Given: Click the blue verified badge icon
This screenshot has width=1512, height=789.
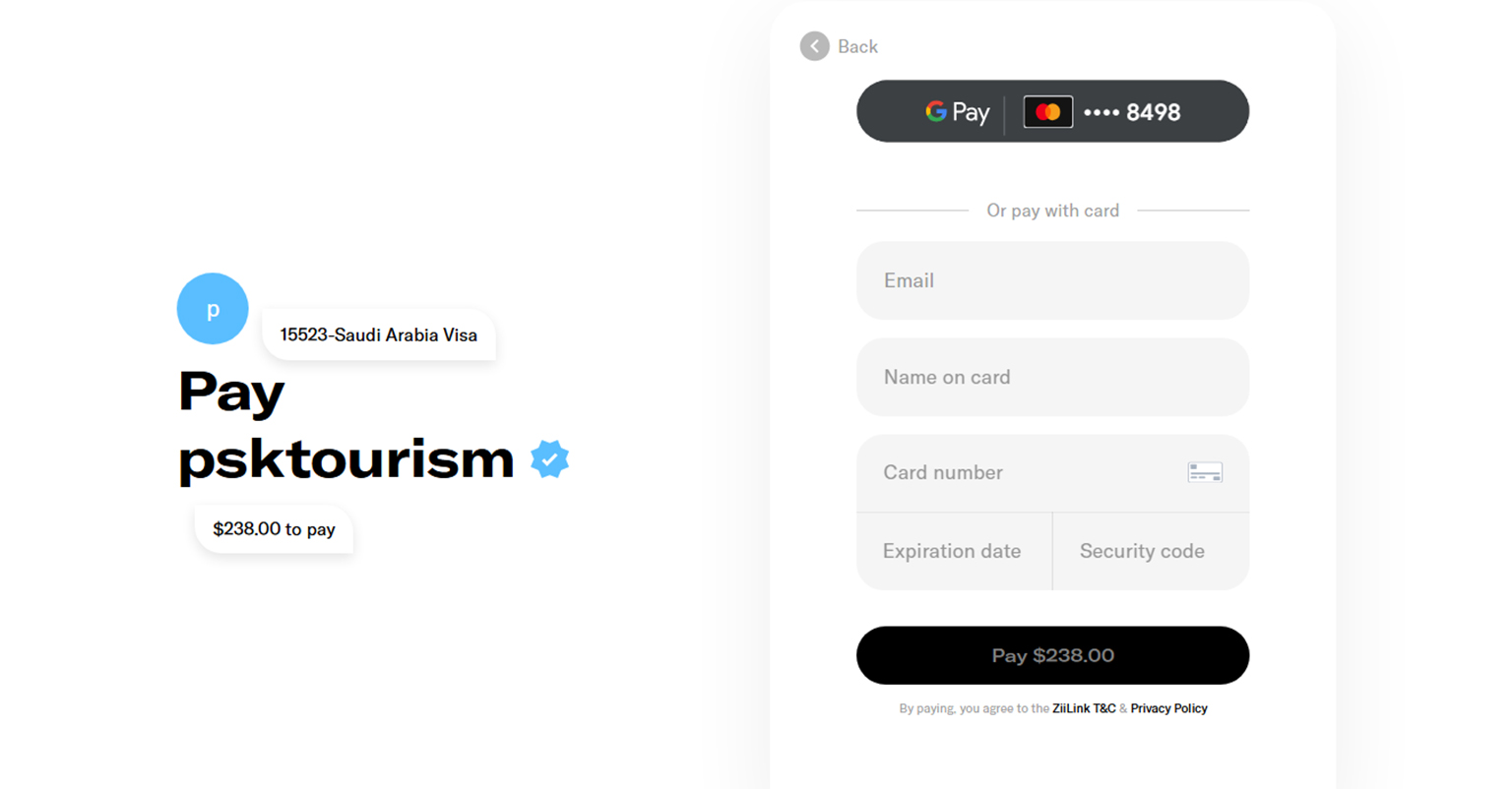Looking at the screenshot, I should coord(549,459).
